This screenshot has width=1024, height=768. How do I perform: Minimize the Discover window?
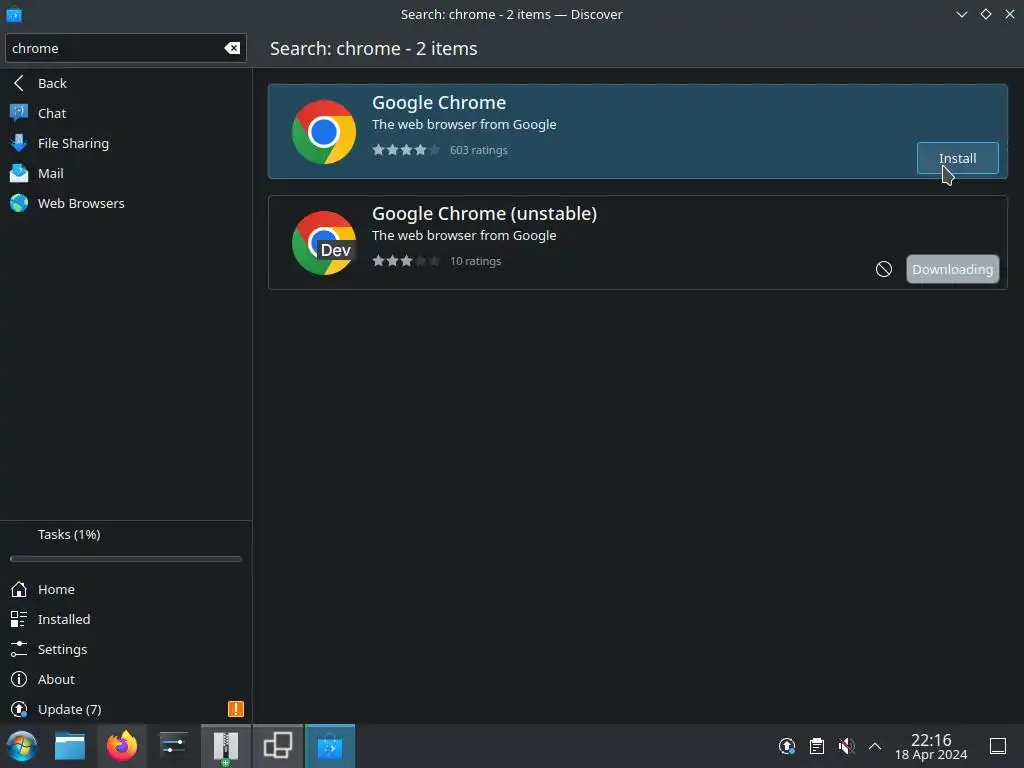pyautogui.click(x=961, y=14)
